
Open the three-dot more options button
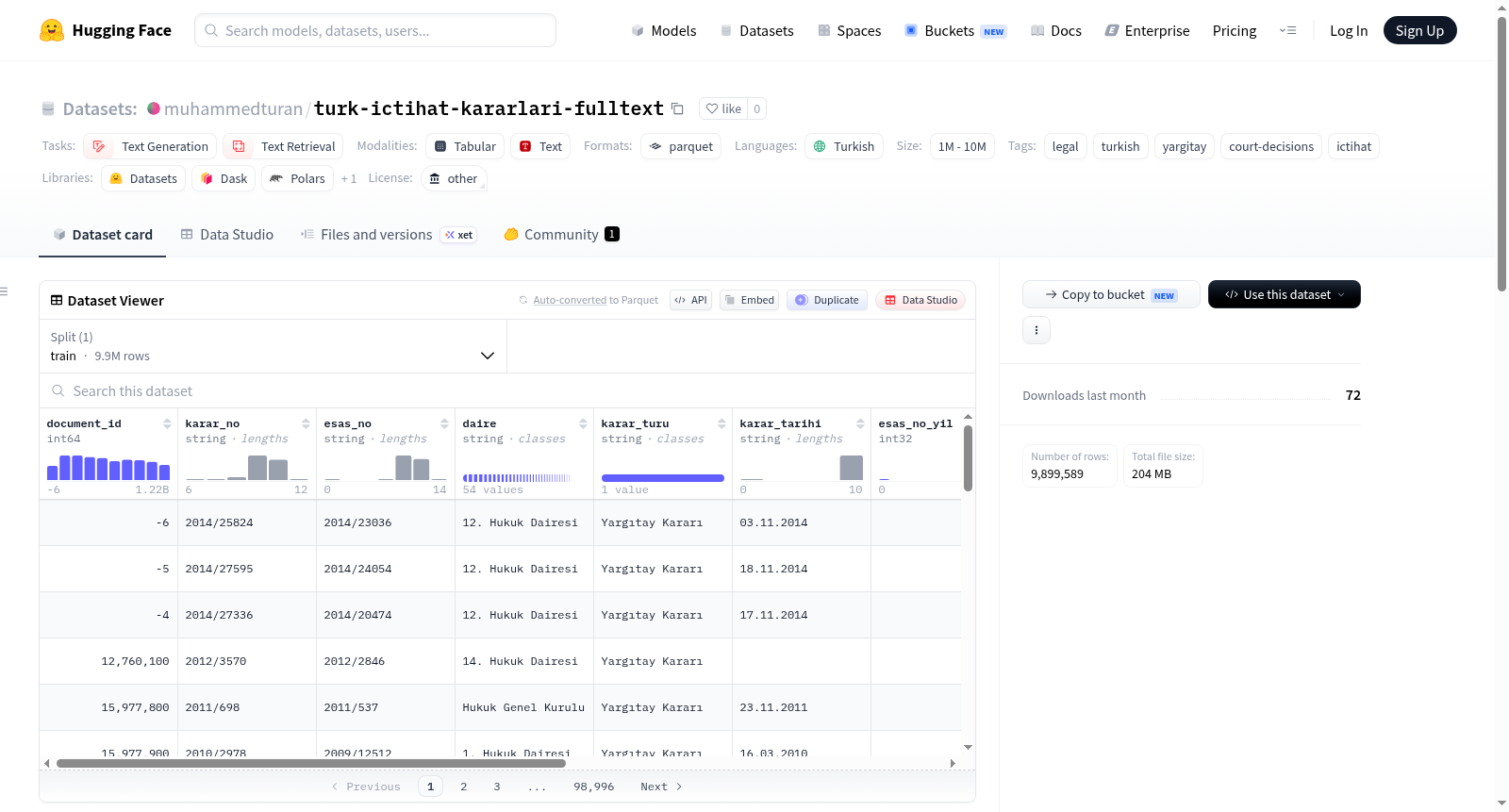[1036, 330]
